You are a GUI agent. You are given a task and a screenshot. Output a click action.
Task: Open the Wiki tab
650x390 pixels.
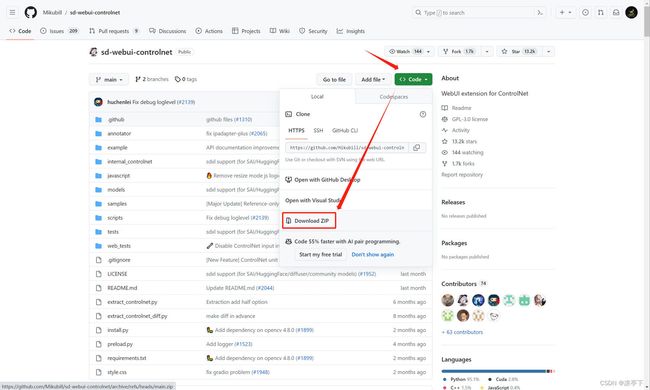(x=280, y=31)
